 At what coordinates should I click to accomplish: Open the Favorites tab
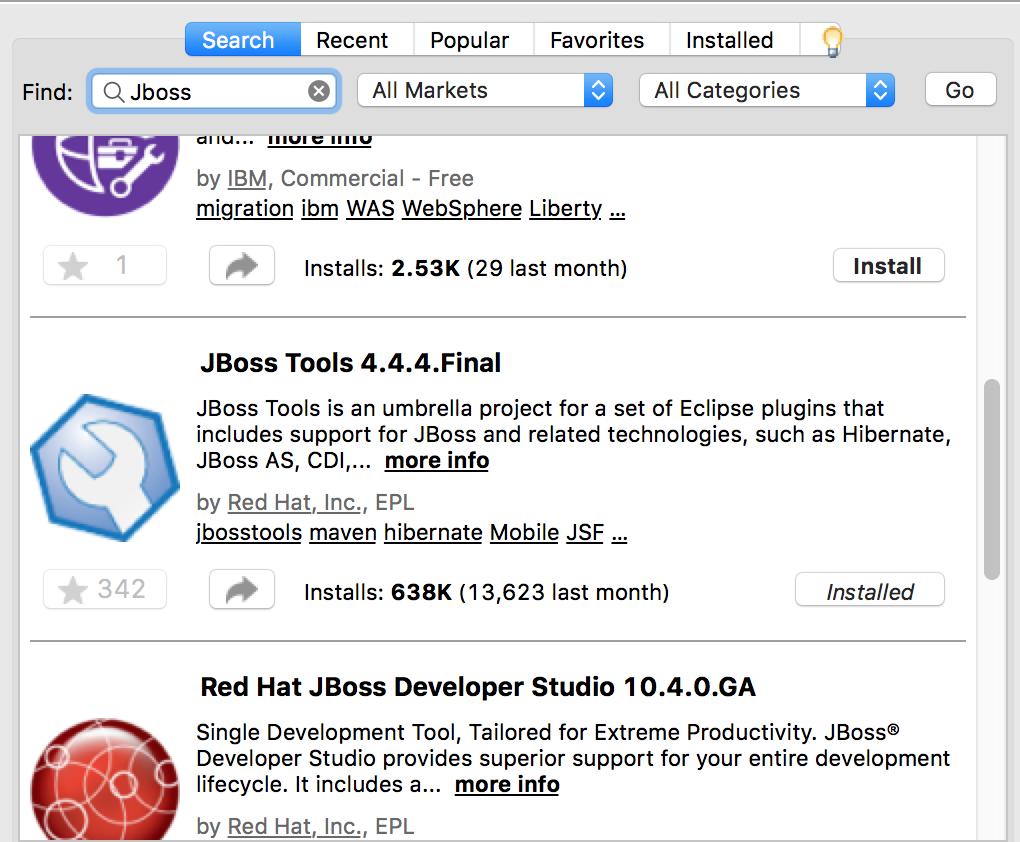coord(597,40)
